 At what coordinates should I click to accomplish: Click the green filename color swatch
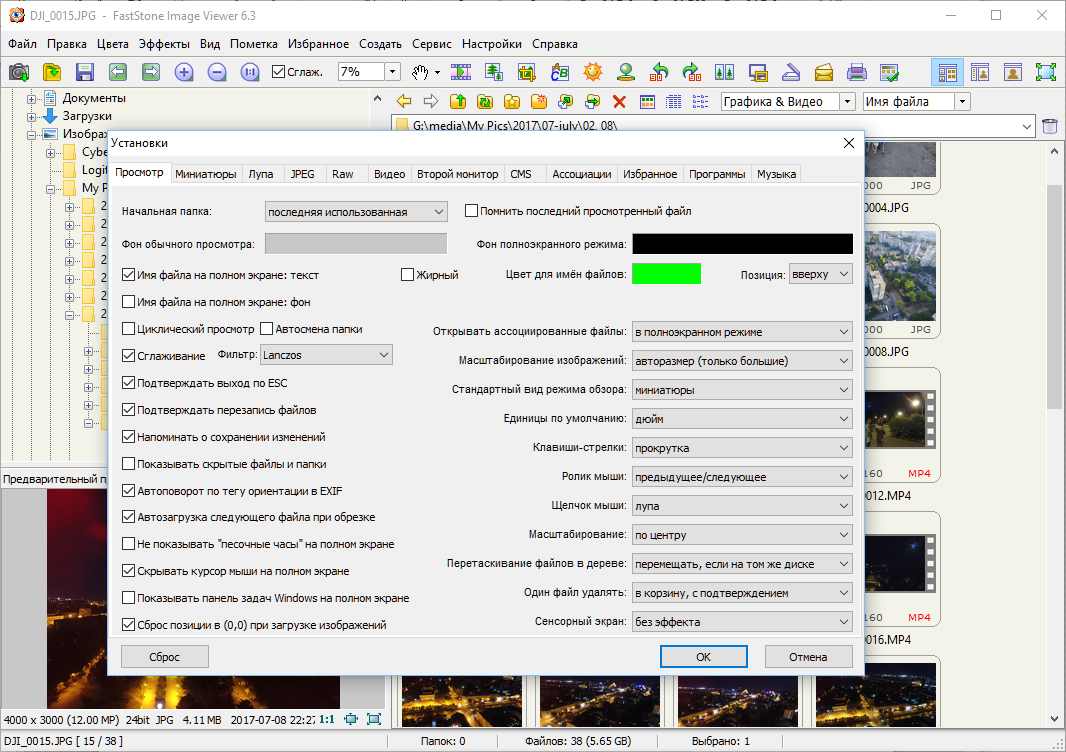[667, 274]
